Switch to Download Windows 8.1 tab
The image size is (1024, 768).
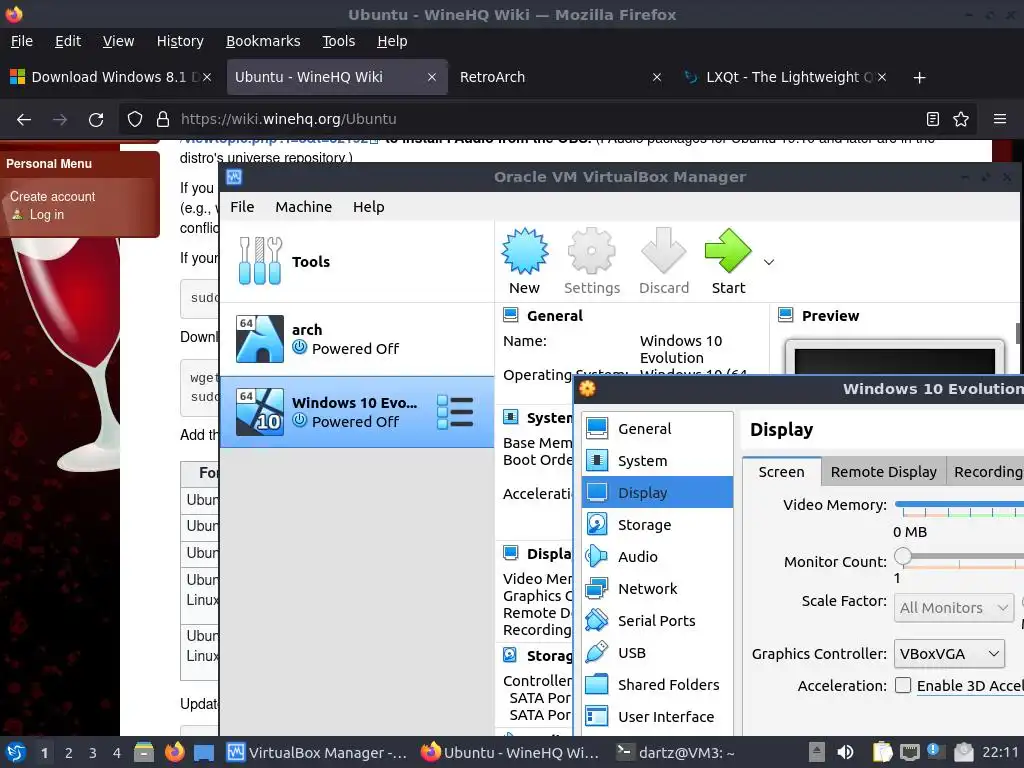pyautogui.click(x=110, y=77)
